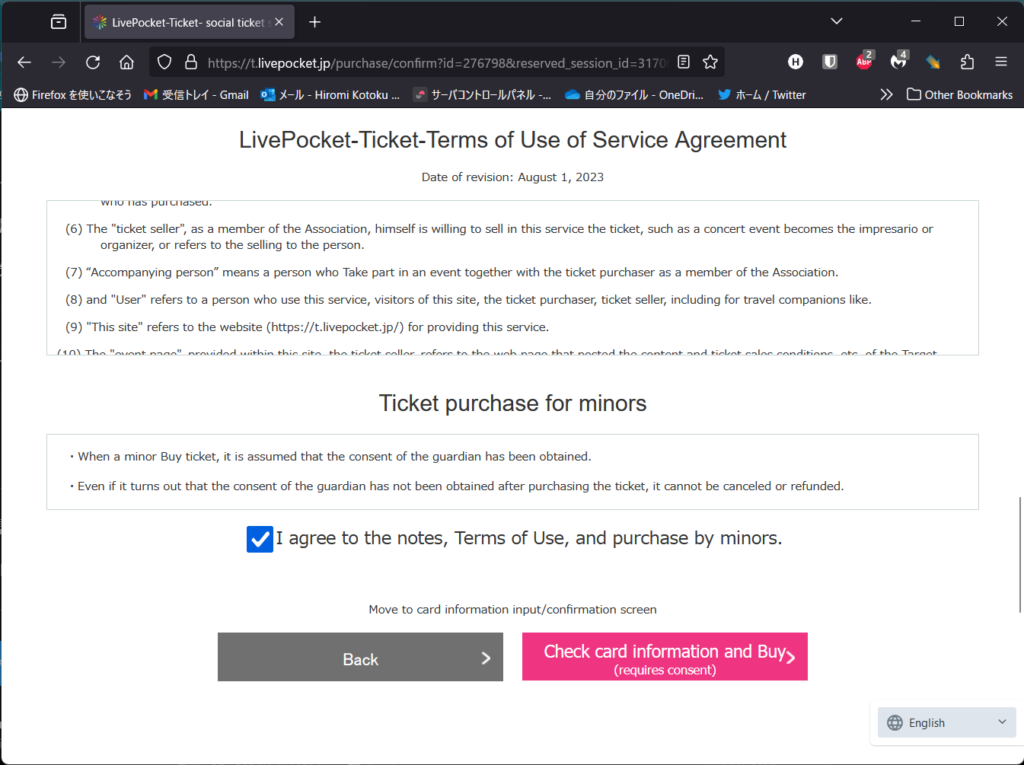Open a new tab with the plus icon
The height and width of the screenshot is (765, 1024).
315,21
